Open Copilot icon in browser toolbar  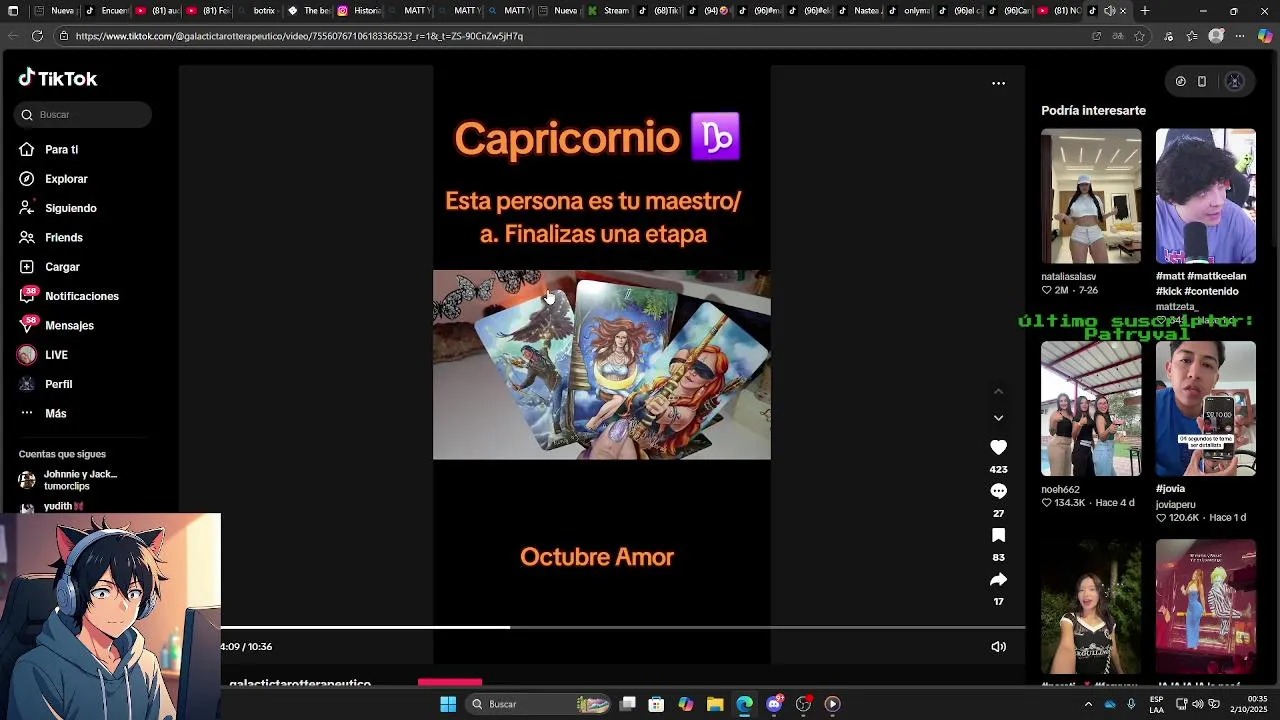coord(1265,36)
